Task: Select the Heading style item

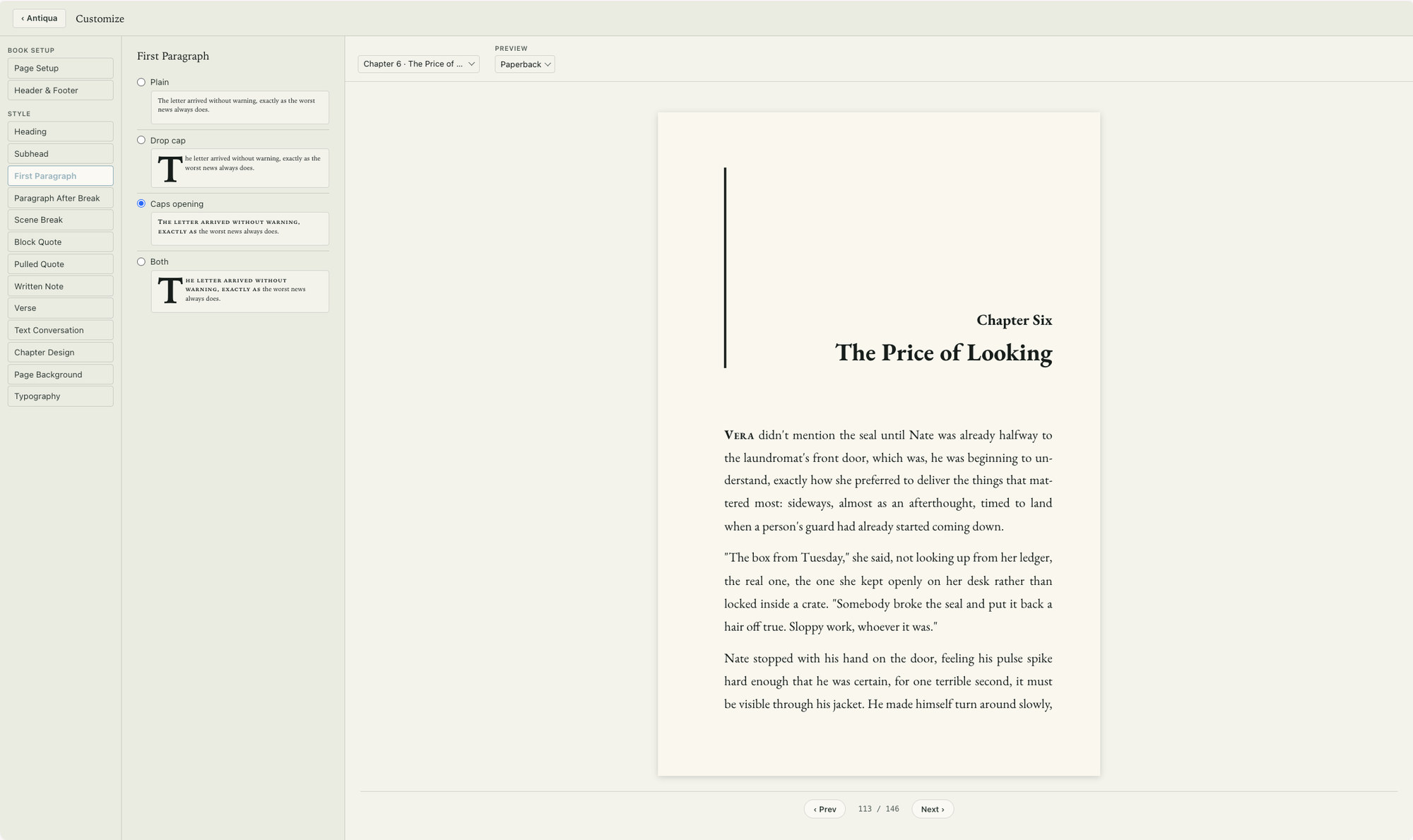Action: pyautogui.click(x=60, y=131)
